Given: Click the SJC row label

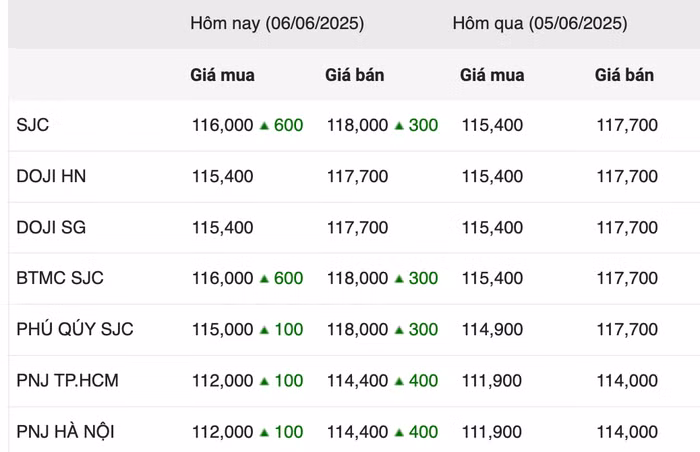Looking at the screenshot, I should (x=33, y=126).
